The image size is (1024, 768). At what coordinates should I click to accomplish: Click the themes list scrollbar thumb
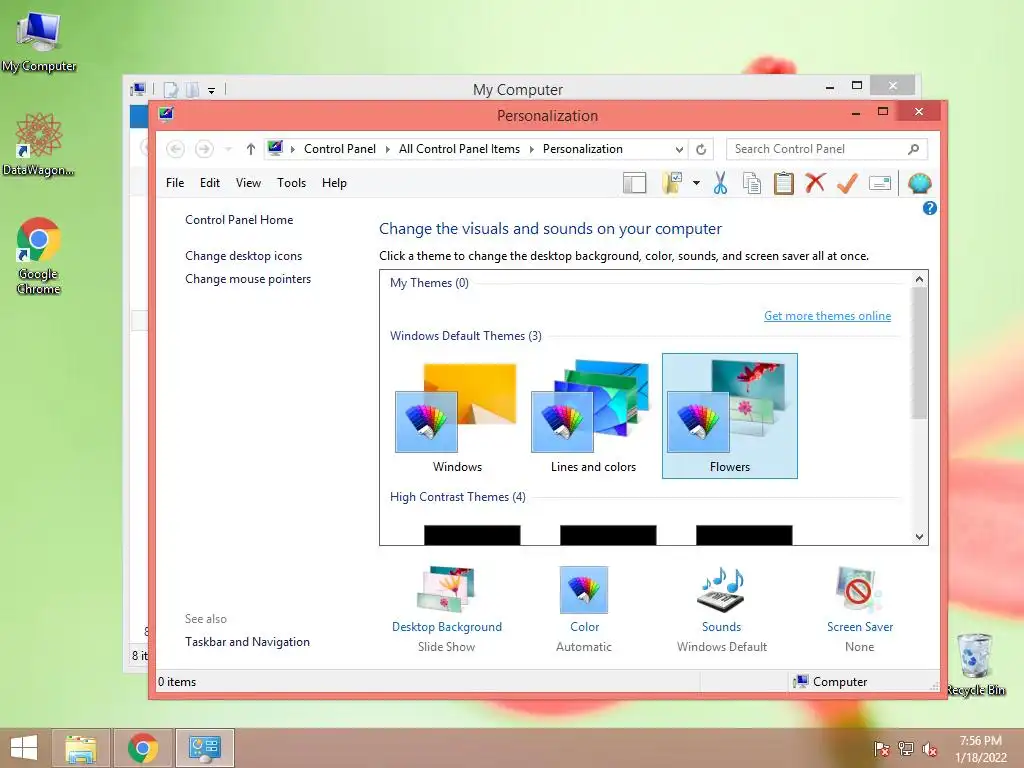point(920,353)
